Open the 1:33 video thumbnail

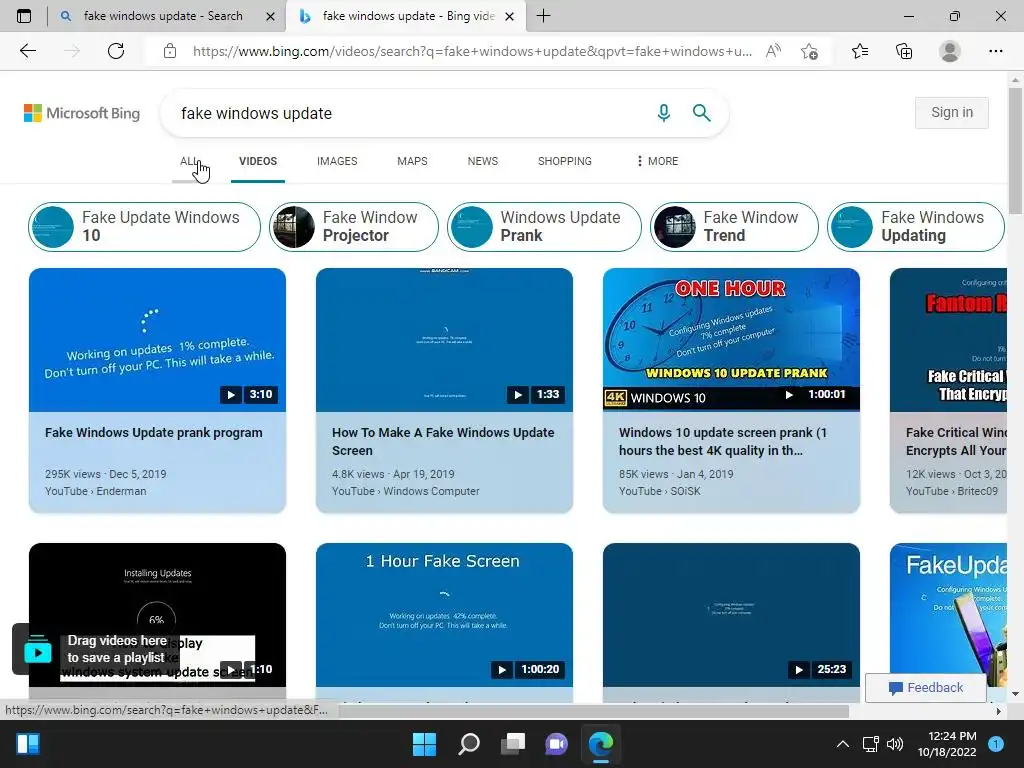tap(444, 340)
